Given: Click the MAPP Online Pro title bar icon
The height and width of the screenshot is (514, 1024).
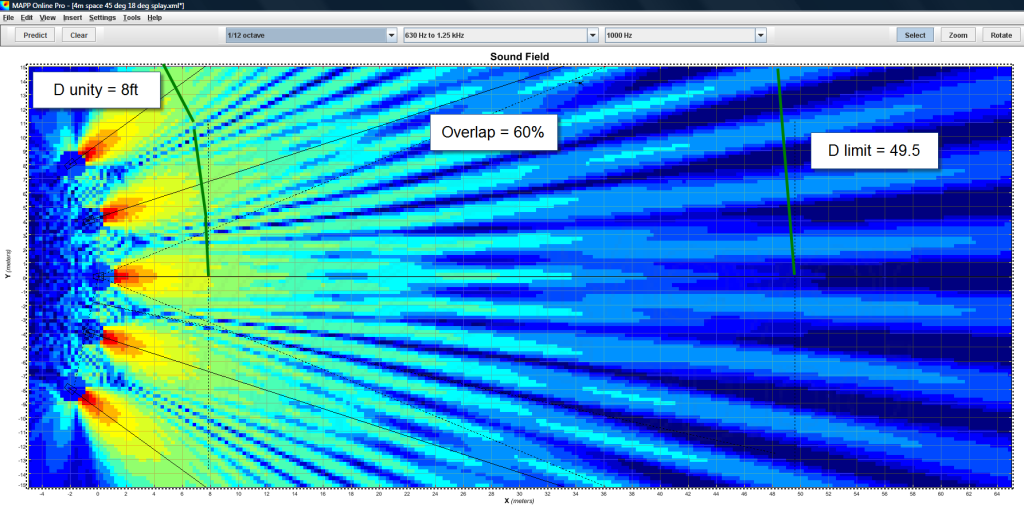Looking at the screenshot, I should click(x=6, y=5).
